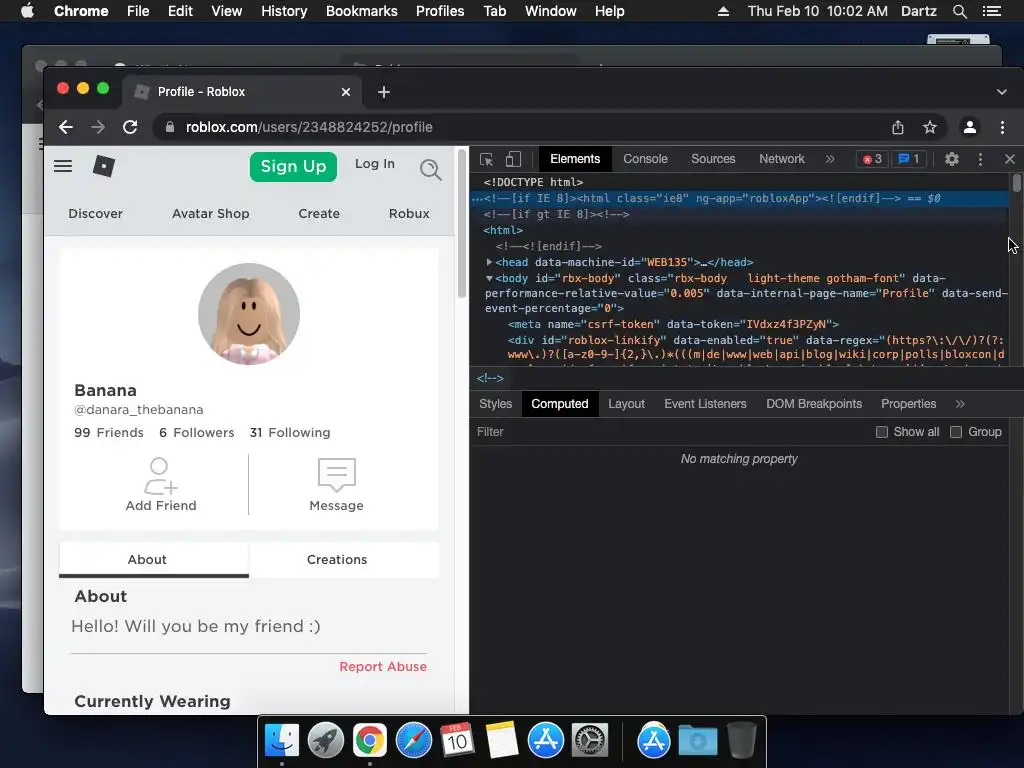Switch to the Sources tab

coord(713,159)
